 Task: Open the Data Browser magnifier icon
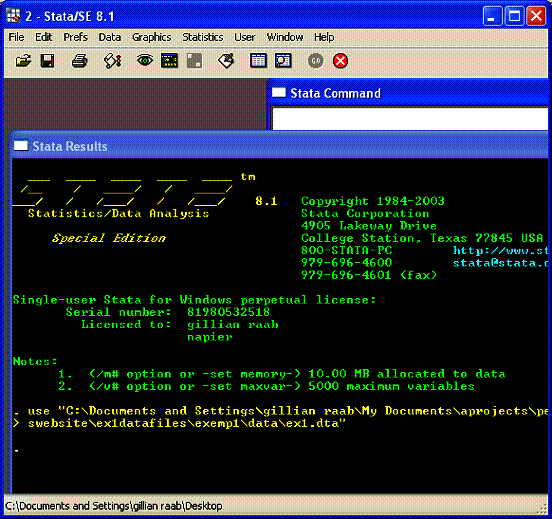pyautogui.click(x=283, y=61)
